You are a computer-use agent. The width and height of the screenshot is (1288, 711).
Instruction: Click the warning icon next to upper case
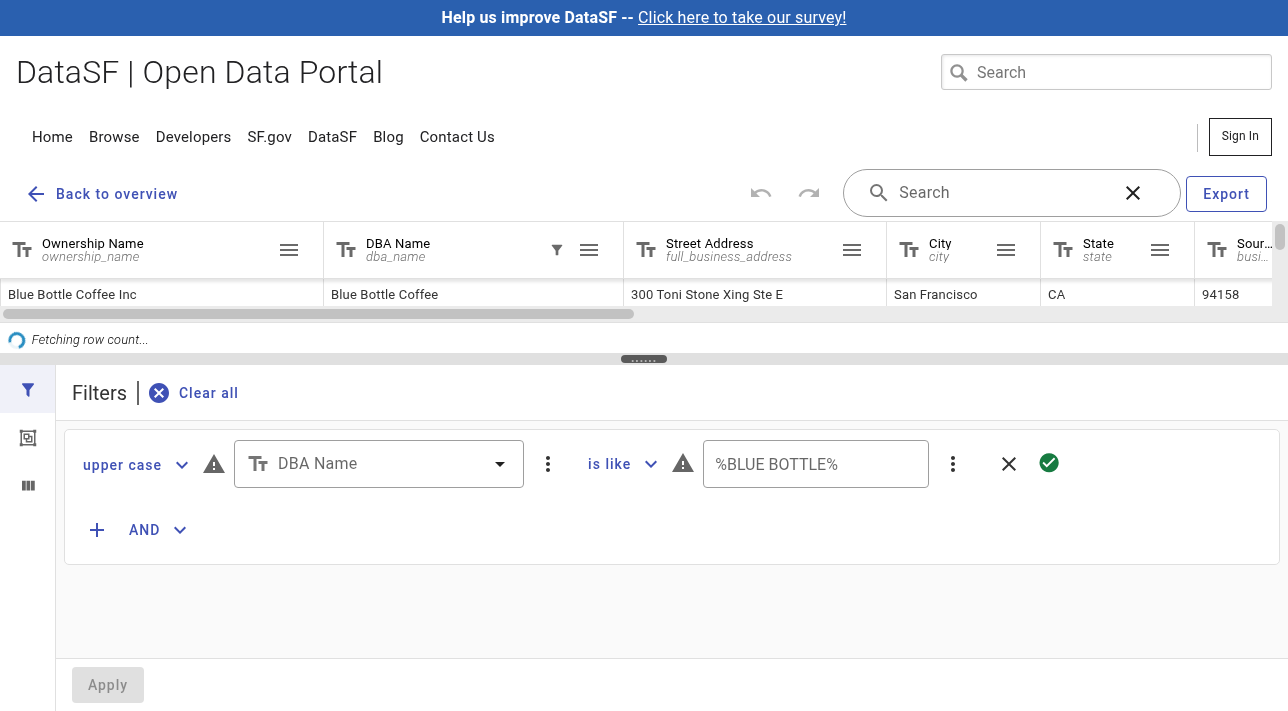(x=214, y=464)
